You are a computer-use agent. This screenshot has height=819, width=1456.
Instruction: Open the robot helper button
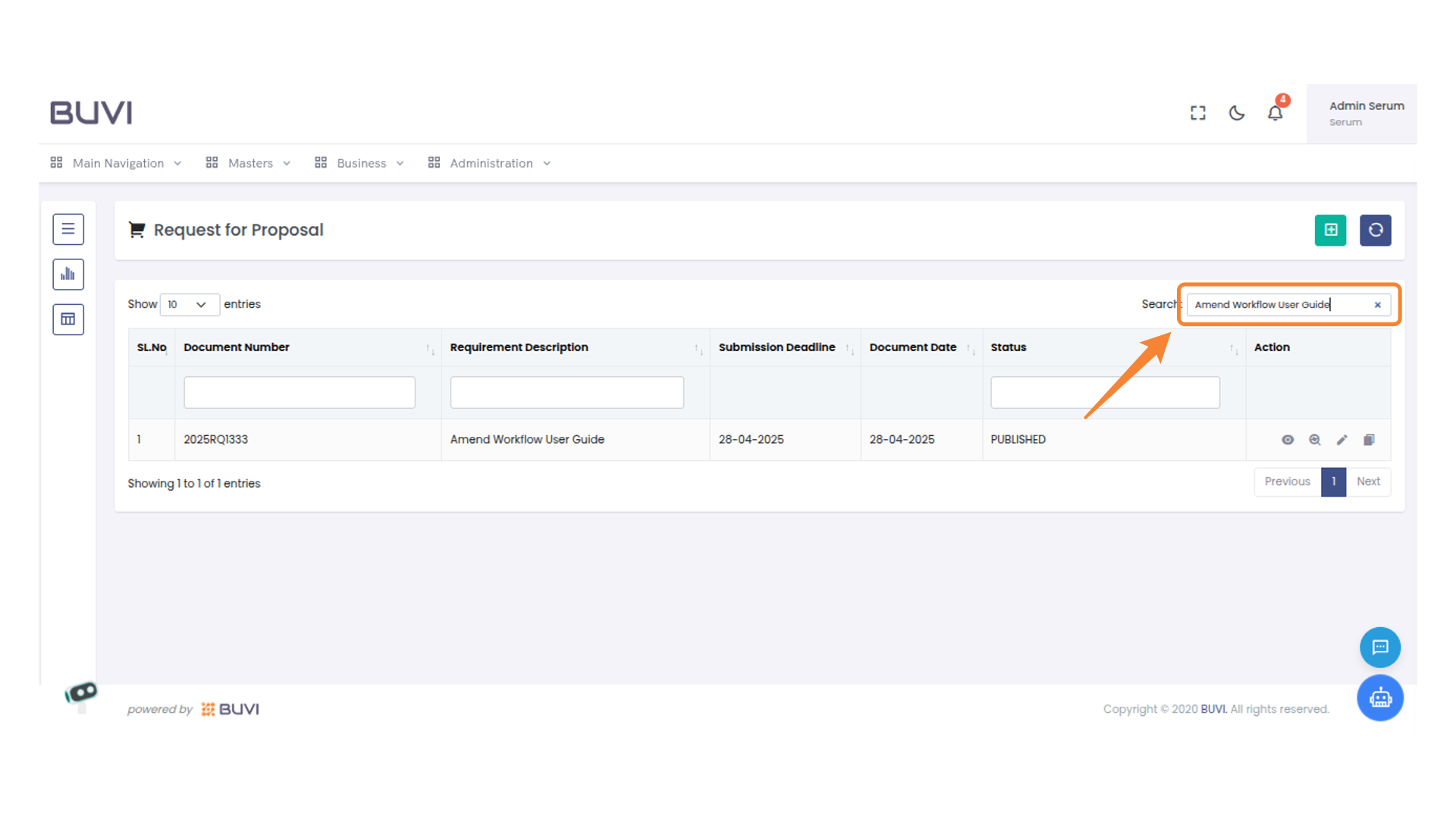[1380, 698]
